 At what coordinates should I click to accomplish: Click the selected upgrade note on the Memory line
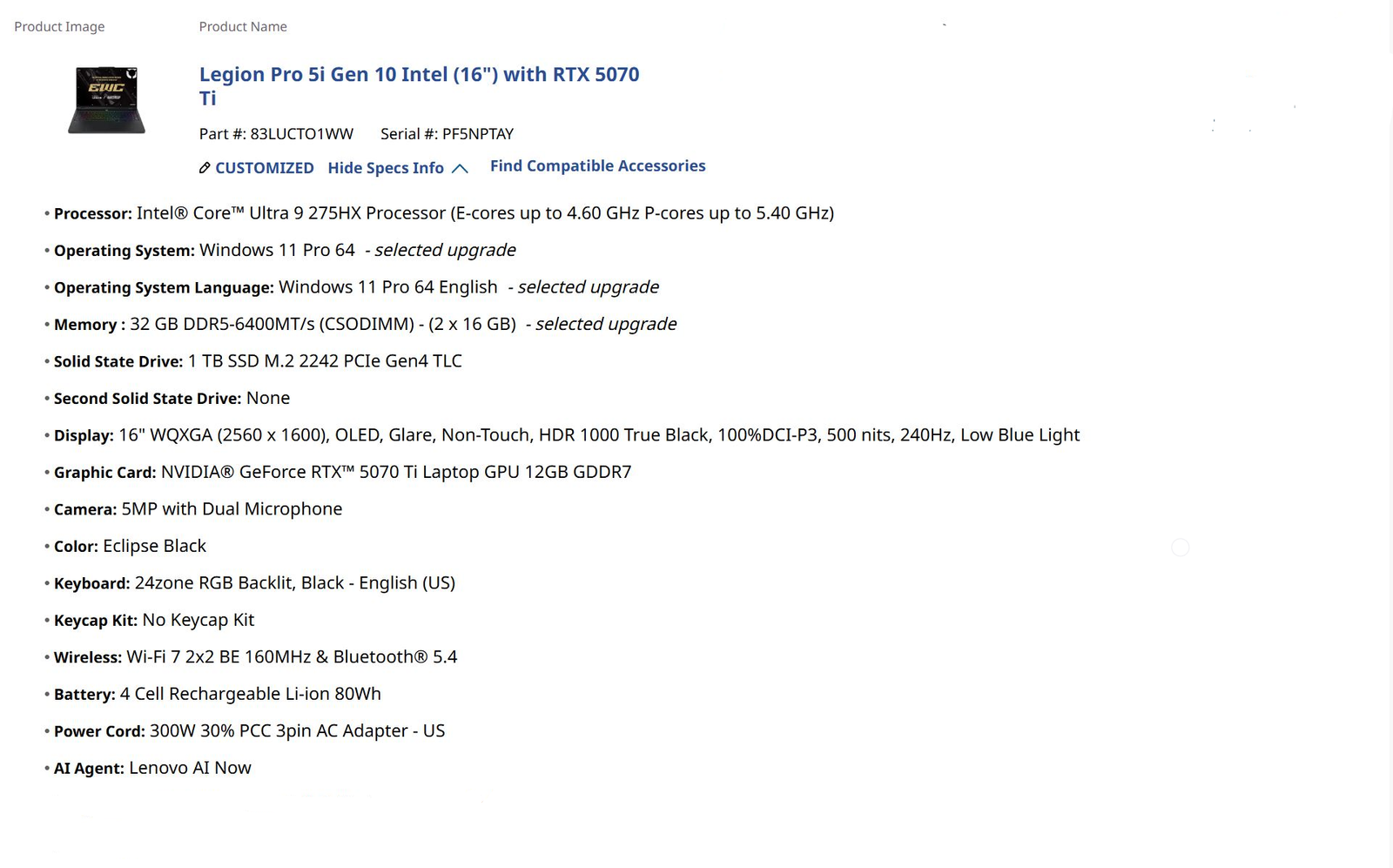pyautogui.click(x=605, y=325)
